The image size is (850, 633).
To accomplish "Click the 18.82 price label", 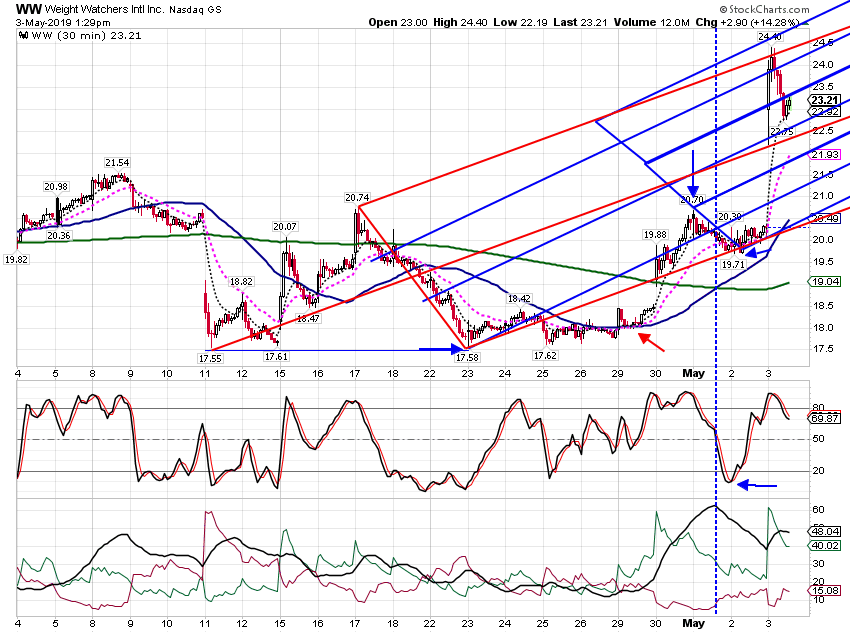I will click(x=241, y=282).
